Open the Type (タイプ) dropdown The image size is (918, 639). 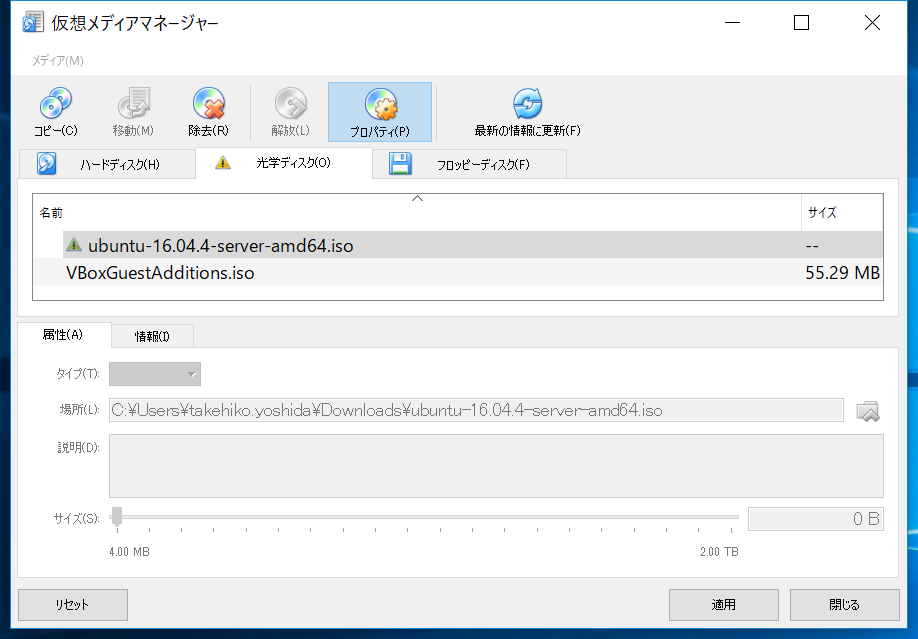click(155, 374)
